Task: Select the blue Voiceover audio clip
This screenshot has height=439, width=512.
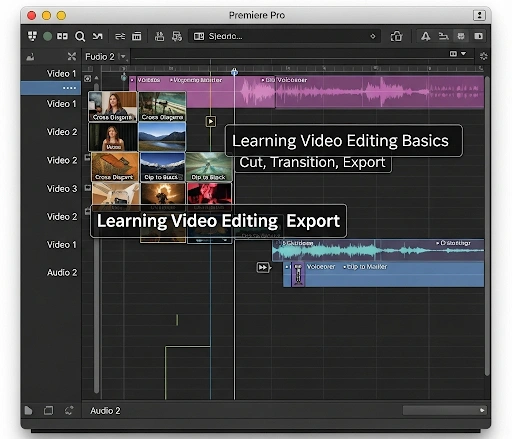Action: pyautogui.click(x=383, y=274)
